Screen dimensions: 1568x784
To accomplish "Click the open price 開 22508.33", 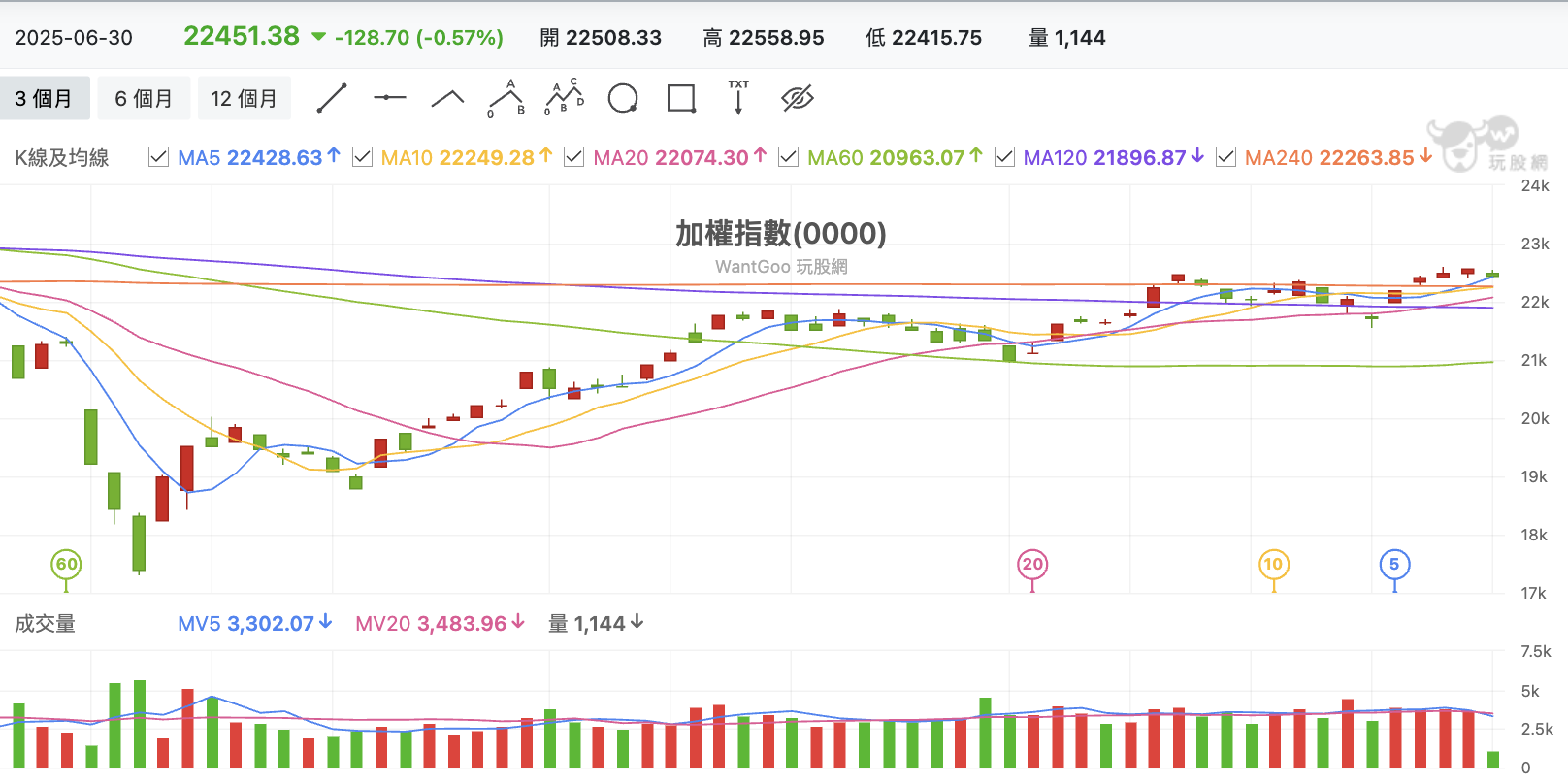I will click(x=601, y=38).
